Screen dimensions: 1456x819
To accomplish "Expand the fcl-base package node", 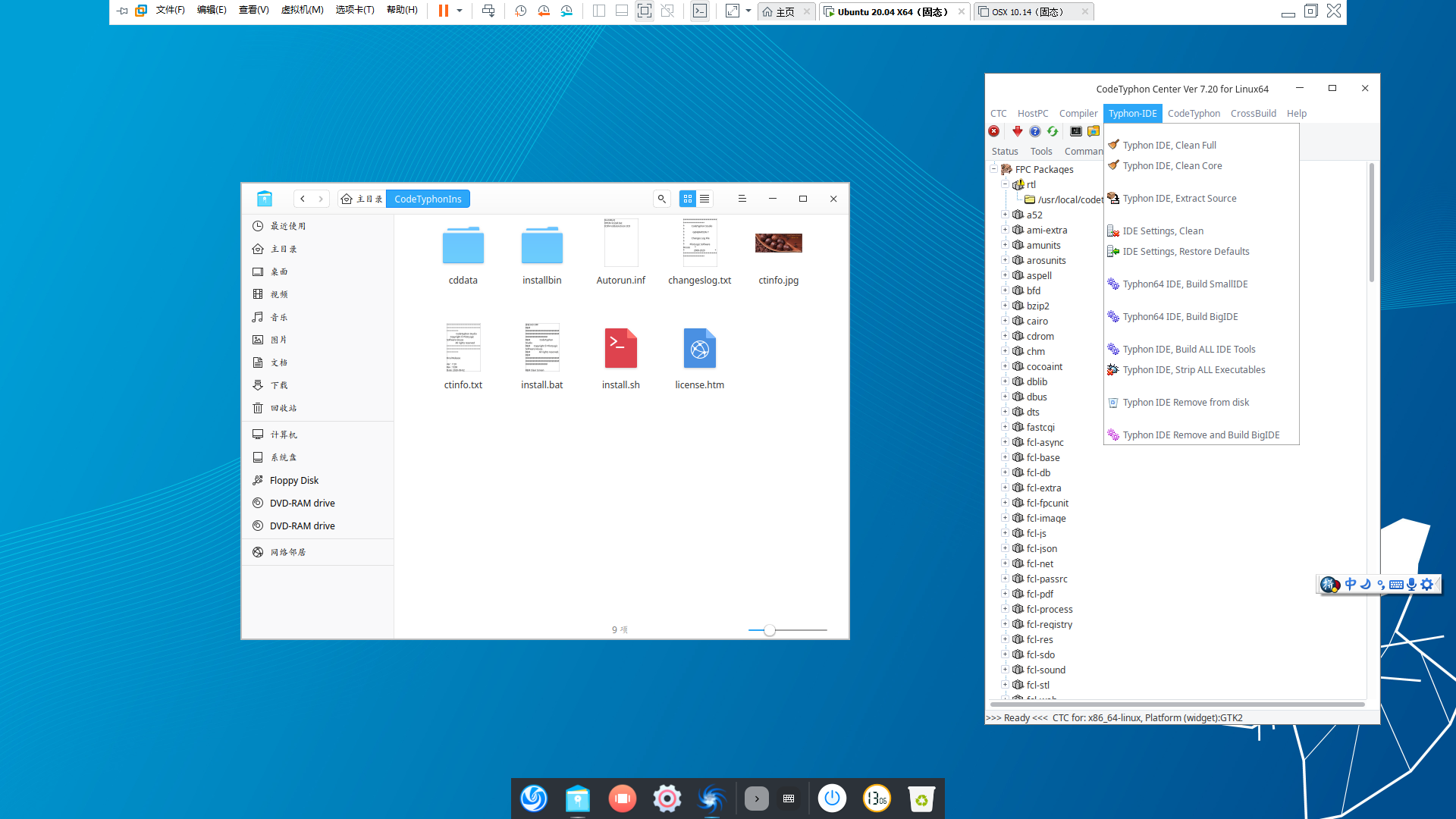I will [x=1005, y=457].
